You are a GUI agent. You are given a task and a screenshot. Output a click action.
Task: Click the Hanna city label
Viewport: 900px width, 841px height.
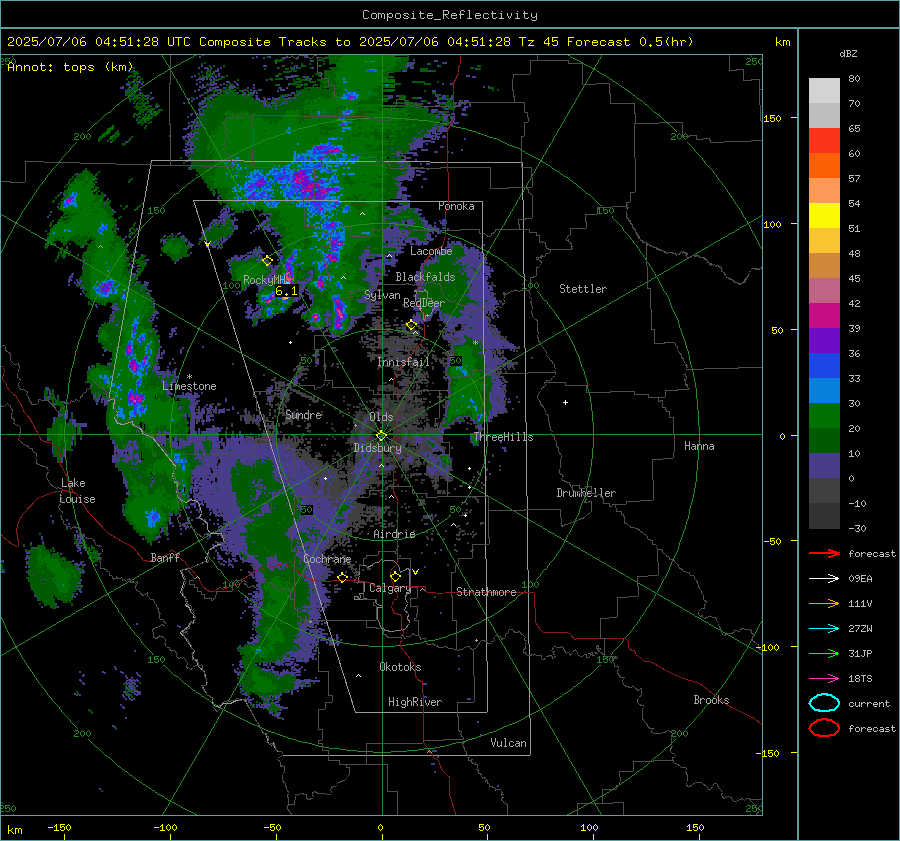click(x=699, y=446)
